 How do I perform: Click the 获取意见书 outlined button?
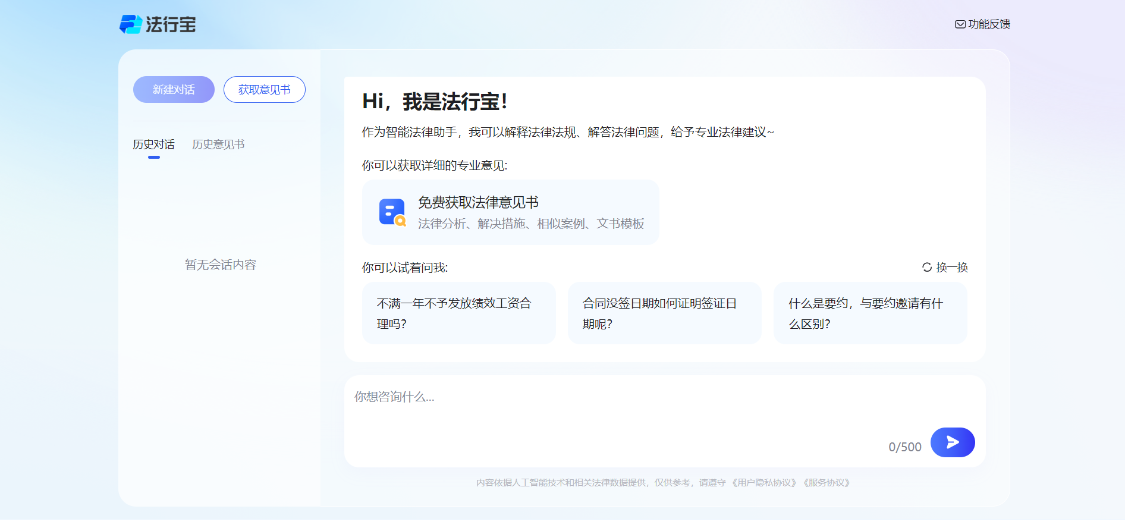[x=264, y=90]
